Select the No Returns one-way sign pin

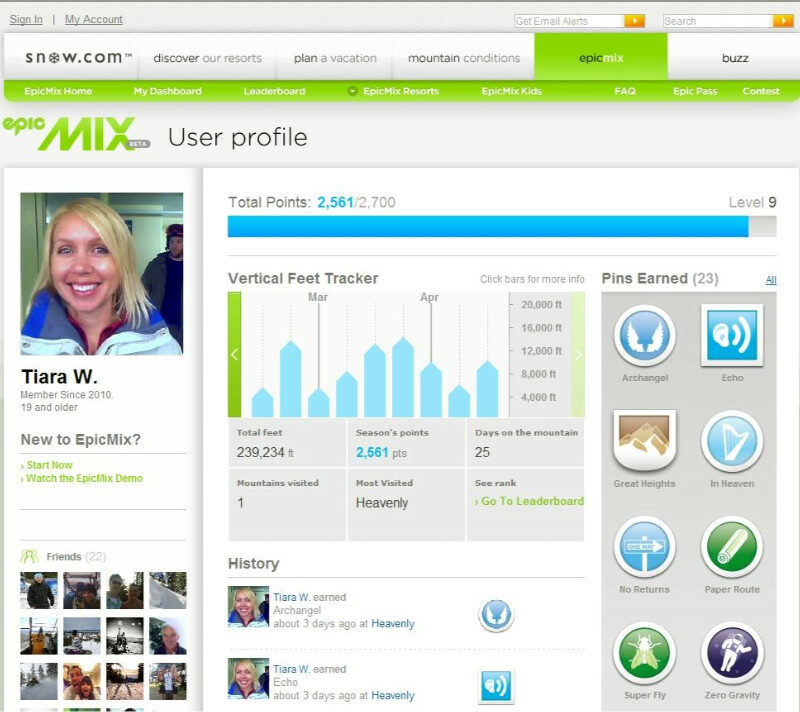tap(644, 547)
